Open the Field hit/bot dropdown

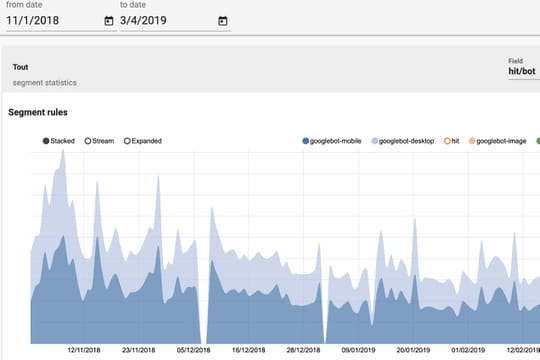[x=524, y=71]
